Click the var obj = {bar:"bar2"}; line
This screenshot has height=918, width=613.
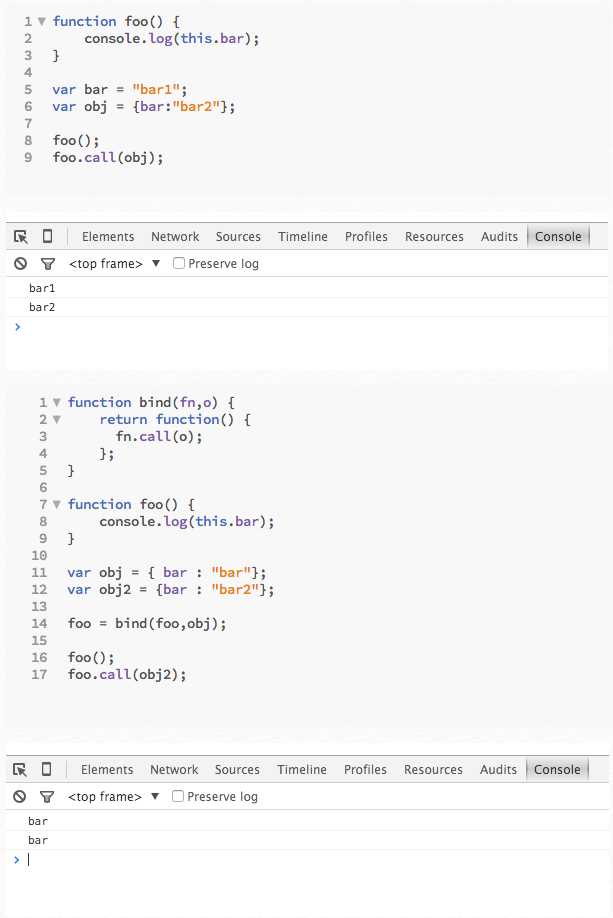tap(143, 107)
